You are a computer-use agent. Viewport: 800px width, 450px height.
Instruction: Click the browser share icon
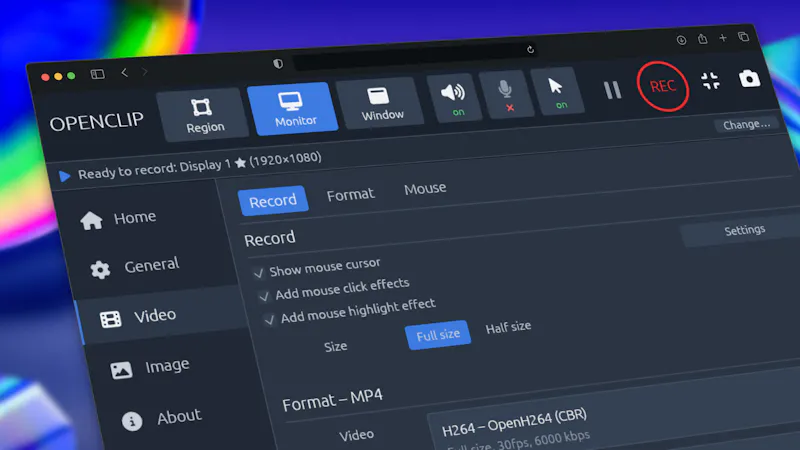coord(703,39)
